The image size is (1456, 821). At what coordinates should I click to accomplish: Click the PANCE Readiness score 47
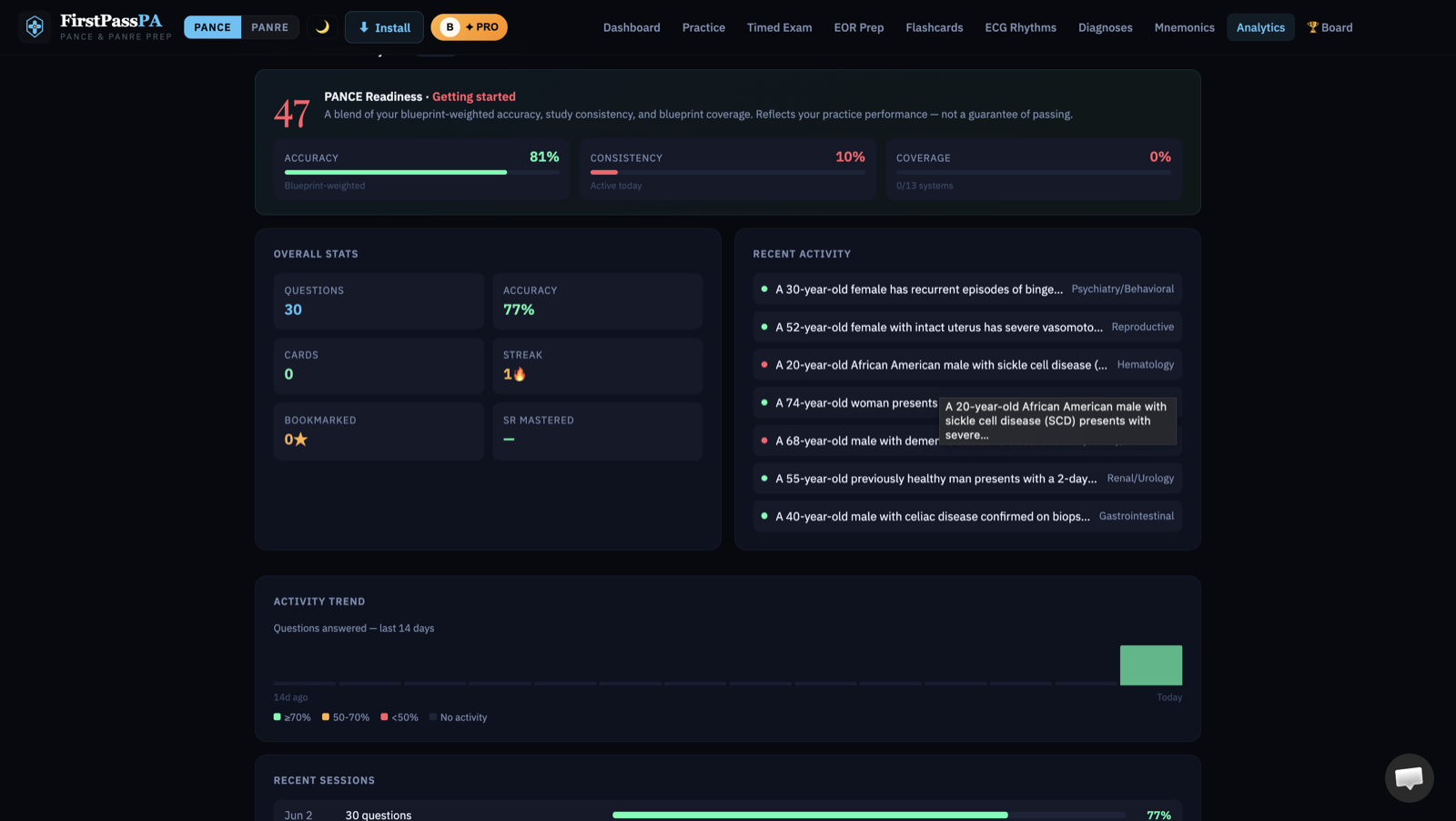pyautogui.click(x=292, y=114)
